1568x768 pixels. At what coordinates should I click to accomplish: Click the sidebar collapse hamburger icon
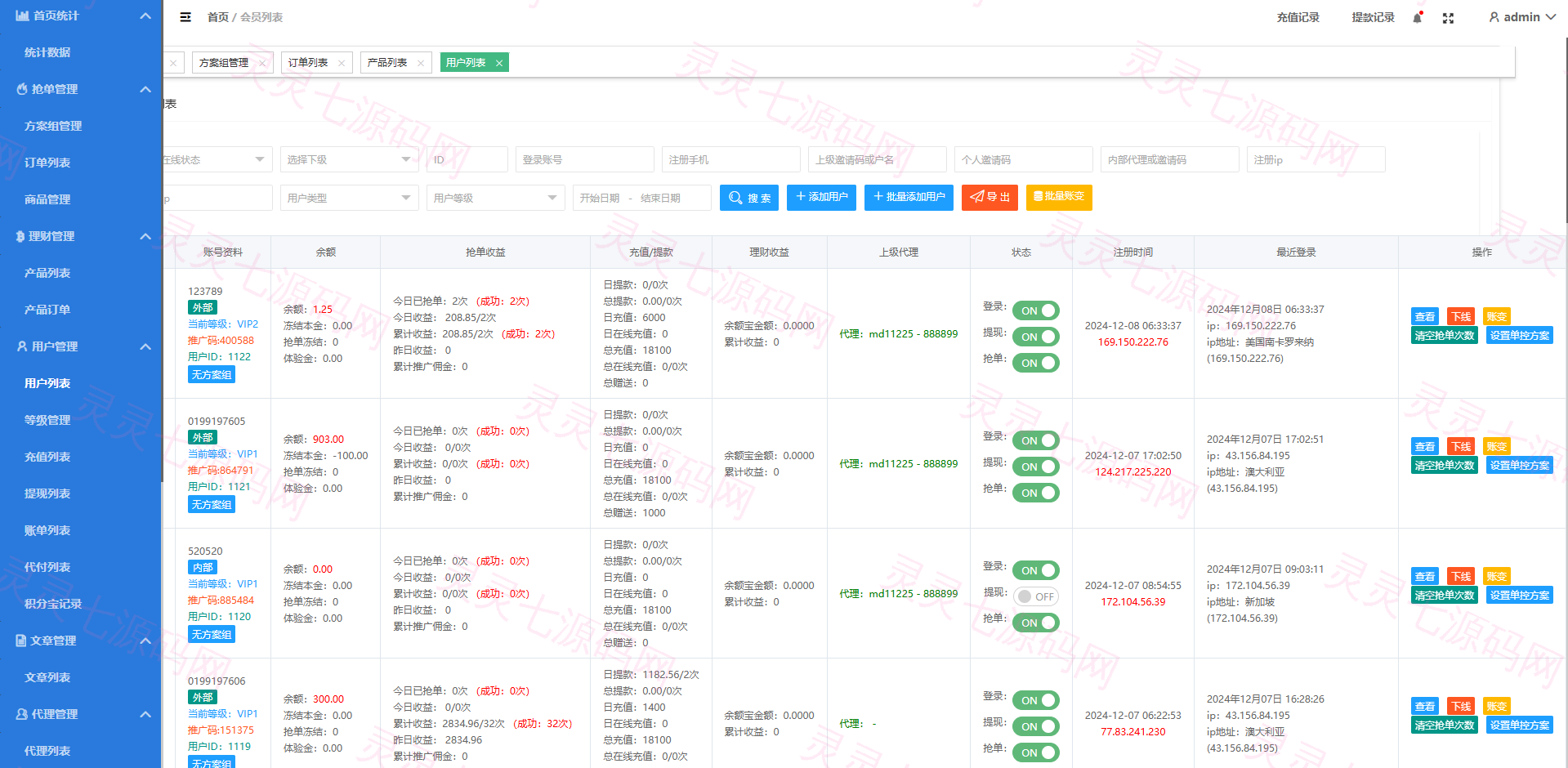click(185, 17)
